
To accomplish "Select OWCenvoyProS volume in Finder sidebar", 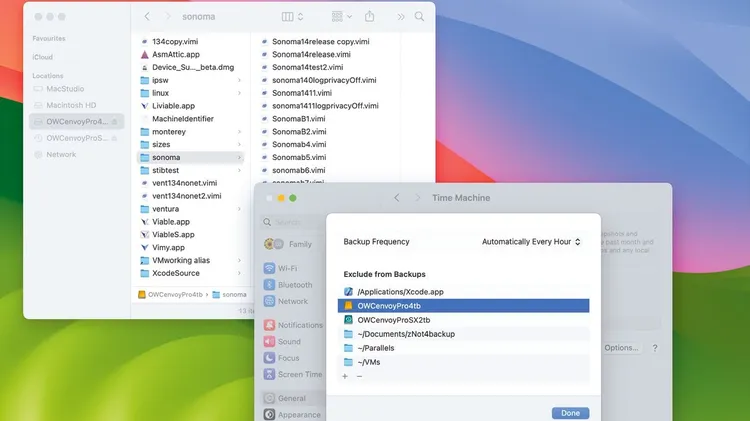I will click(x=77, y=138).
